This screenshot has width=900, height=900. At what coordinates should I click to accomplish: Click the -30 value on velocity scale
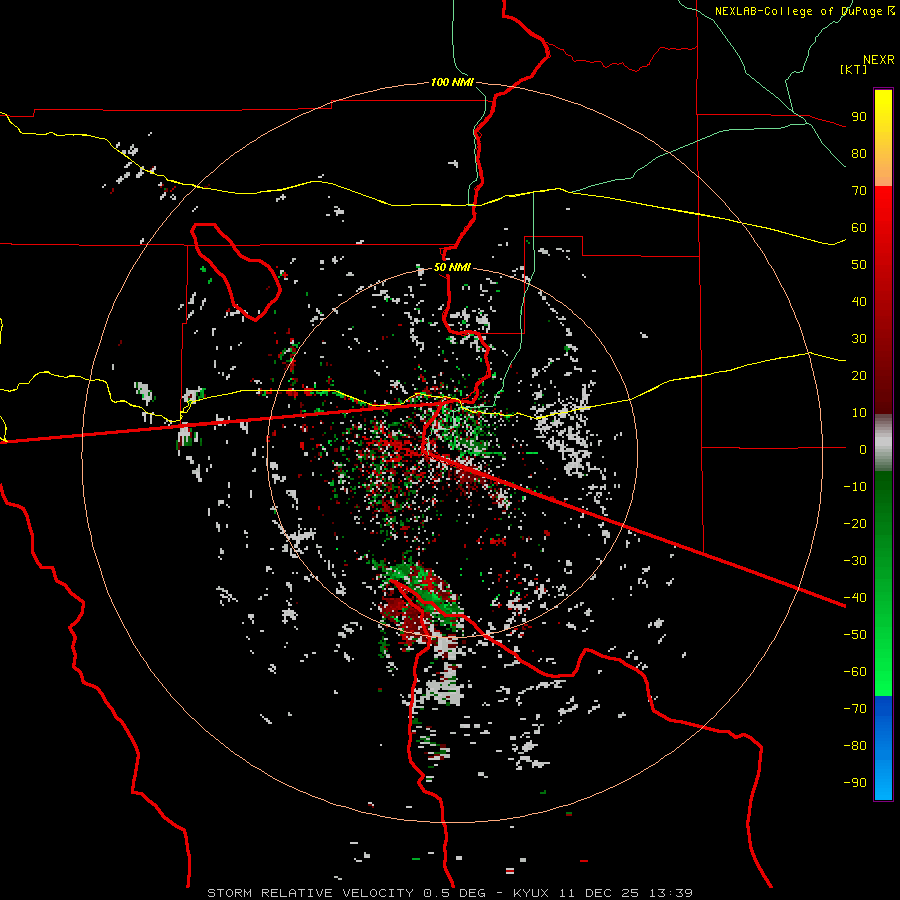855,561
